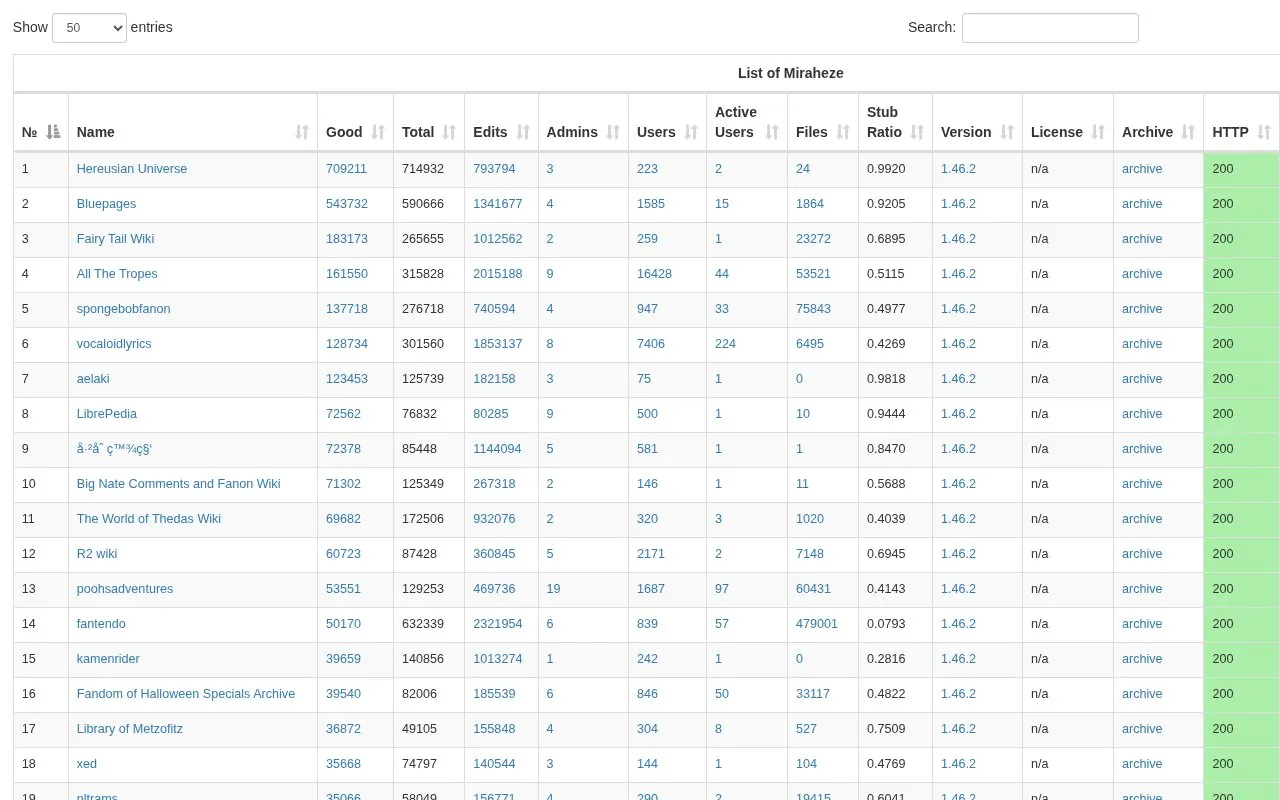
Task: Open the entries-per-page dropdown
Action: point(89,28)
